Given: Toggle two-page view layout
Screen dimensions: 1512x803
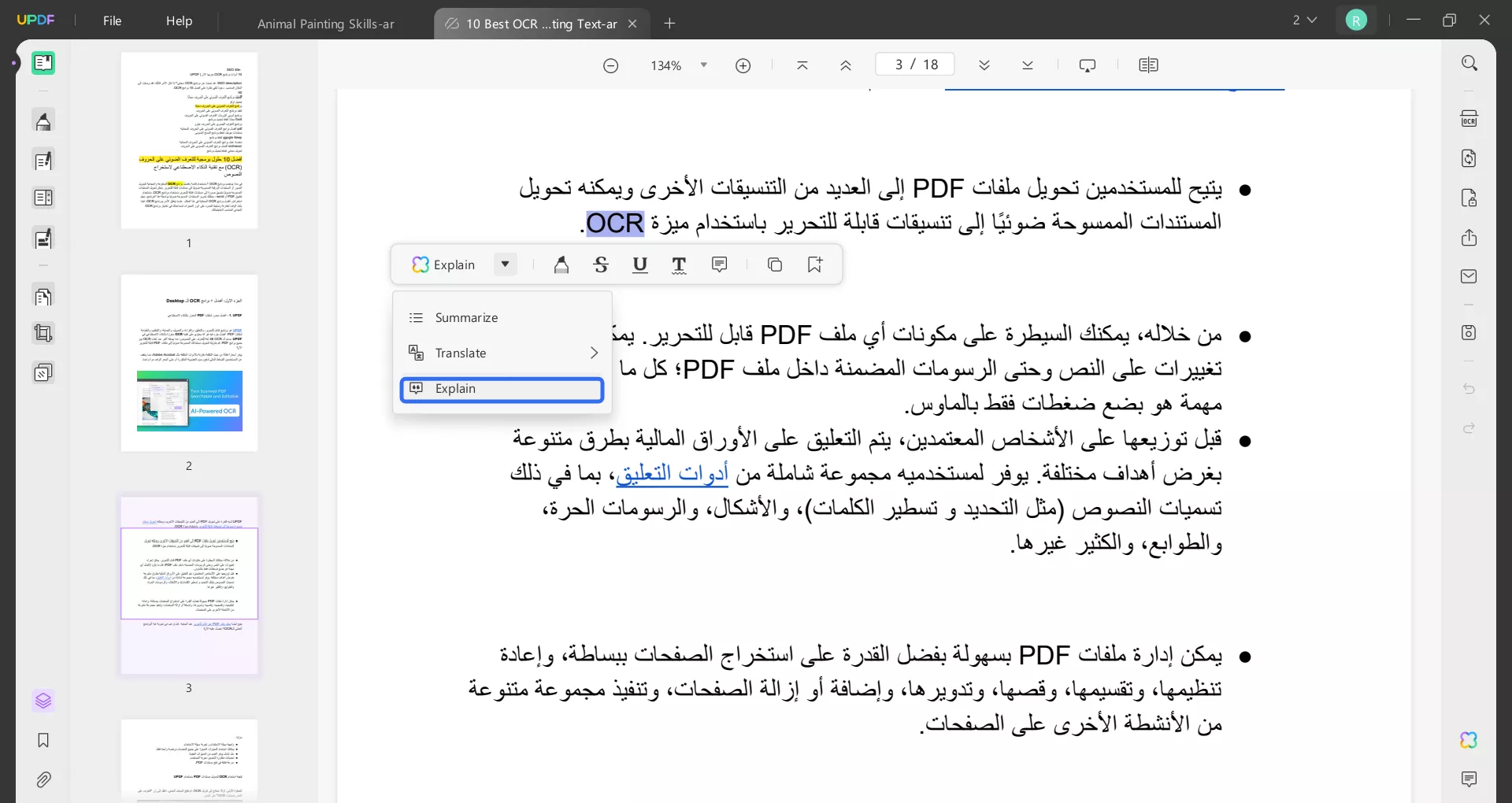Looking at the screenshot, I should [x=1149, y=65].
